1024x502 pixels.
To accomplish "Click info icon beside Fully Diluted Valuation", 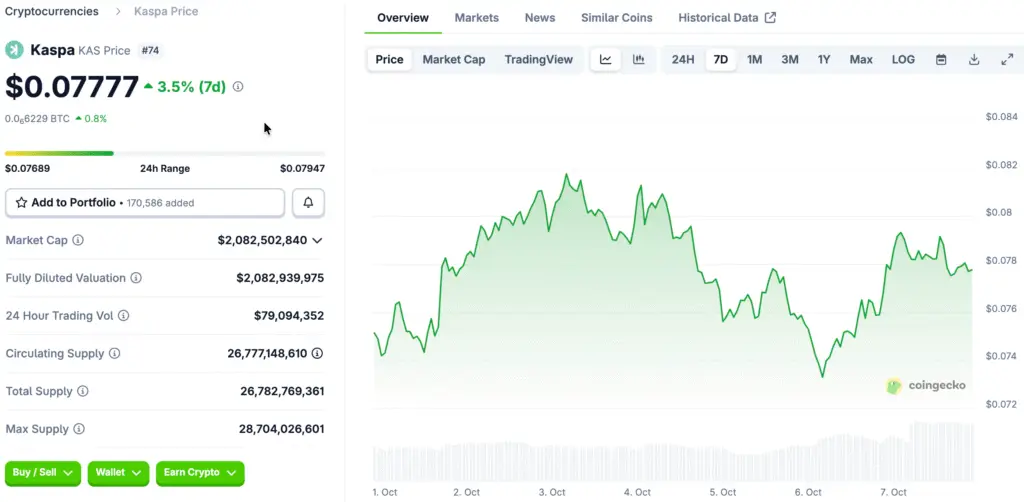I will [x=136, y=278].
